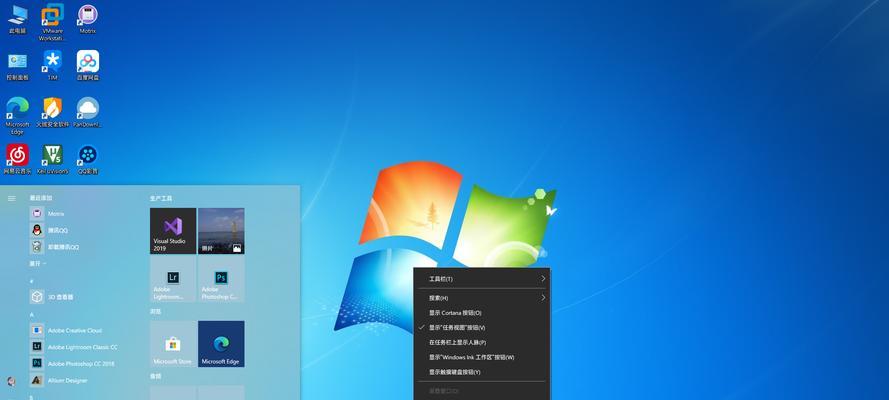The height and width of the screenshot is (400, 889).
Task: Jump to the # app group header
Action: click(x=32, y=280)
